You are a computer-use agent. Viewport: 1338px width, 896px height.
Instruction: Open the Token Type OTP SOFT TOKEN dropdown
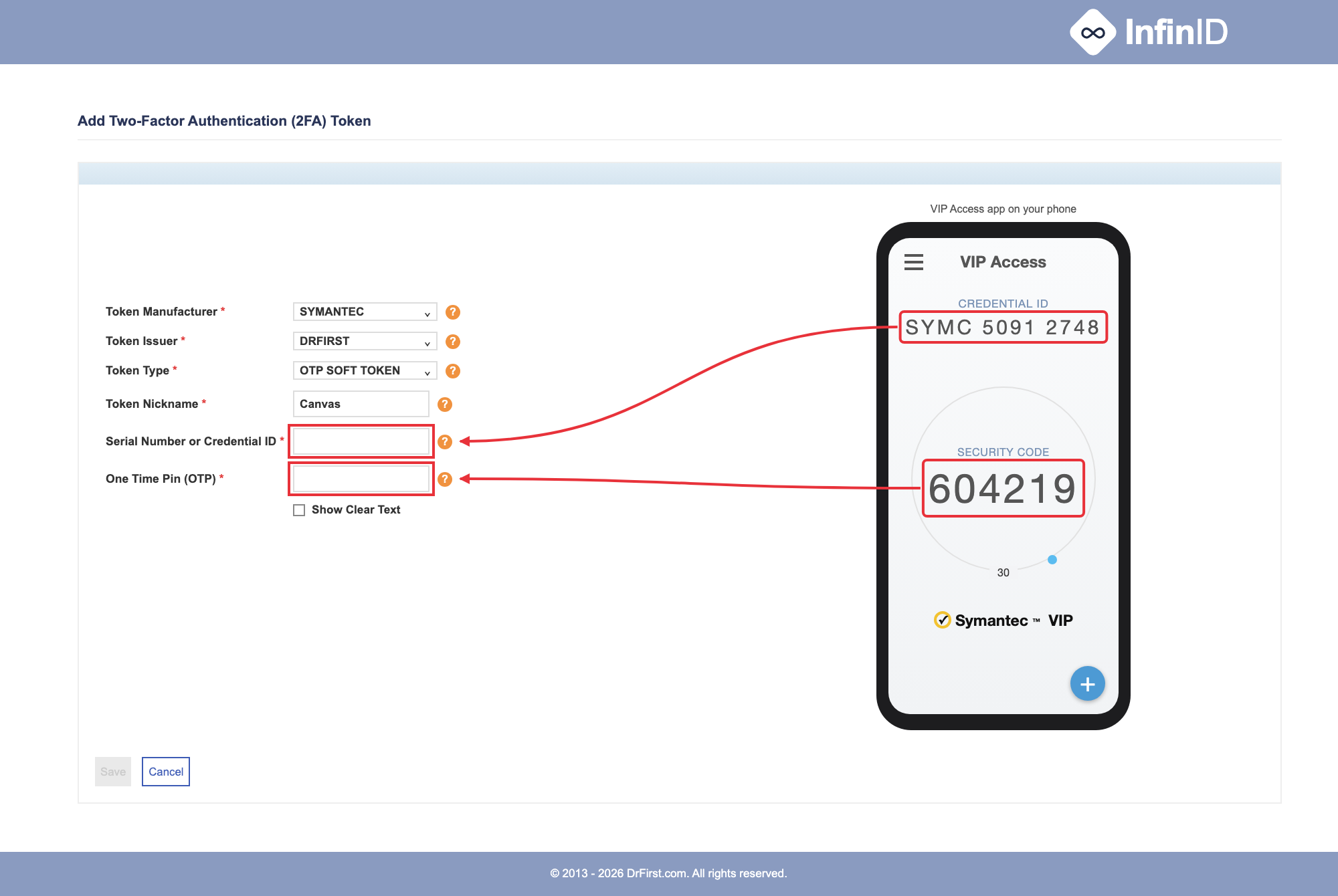point(365,370)
